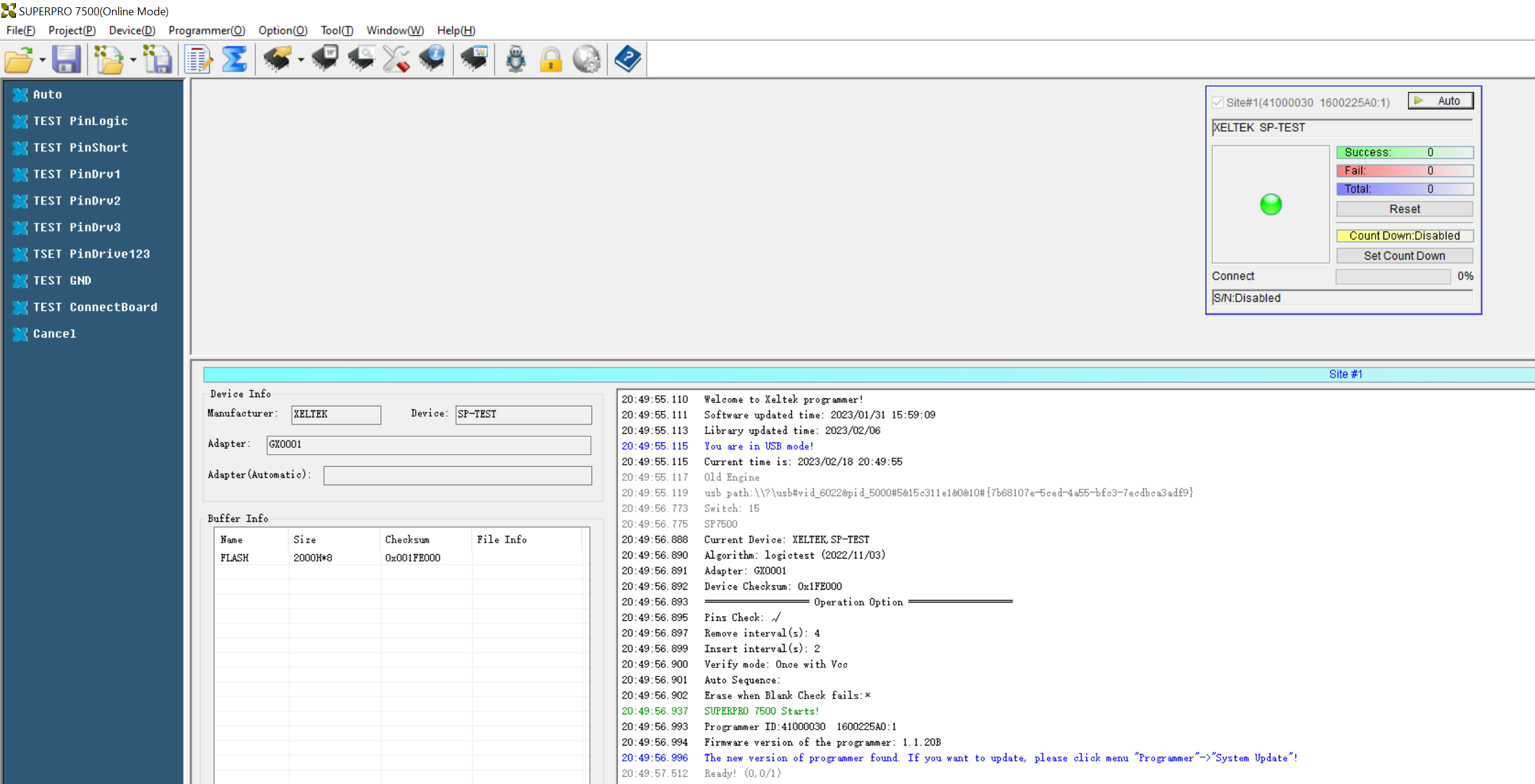
Task: Click the save file floppy icon
Action: tap(67, 60)
